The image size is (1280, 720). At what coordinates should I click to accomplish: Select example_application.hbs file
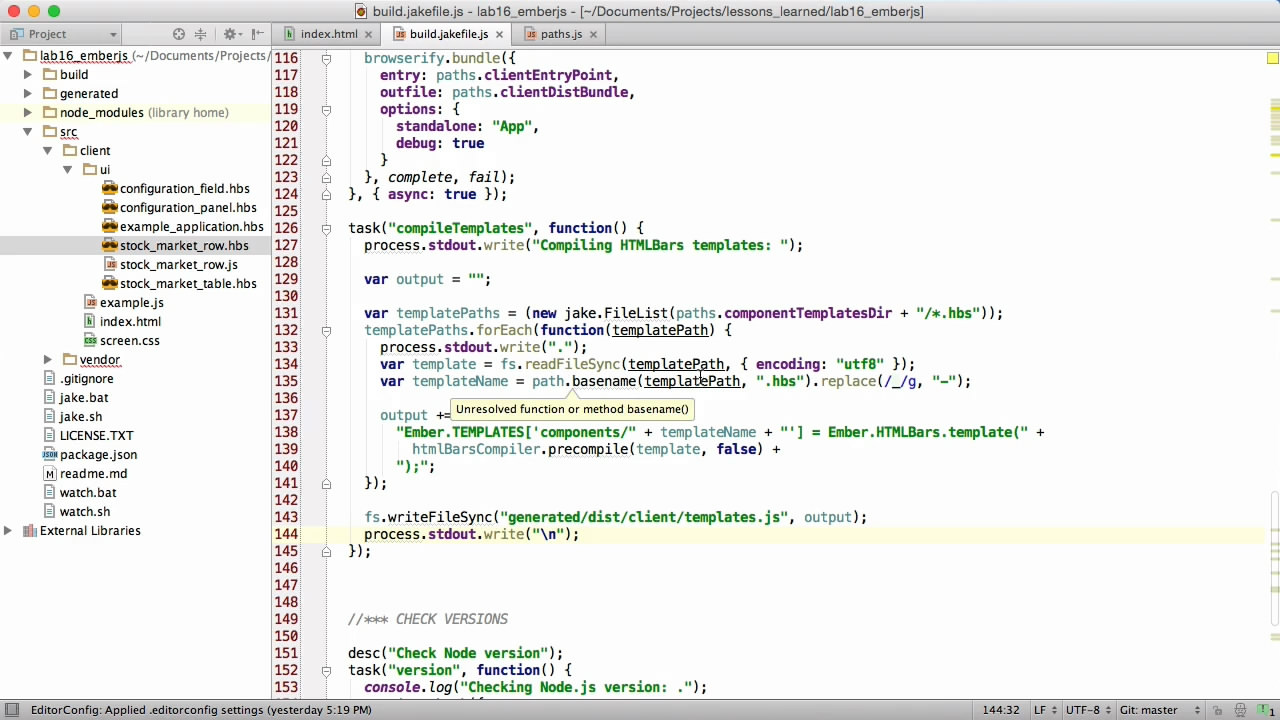point(192,227)
